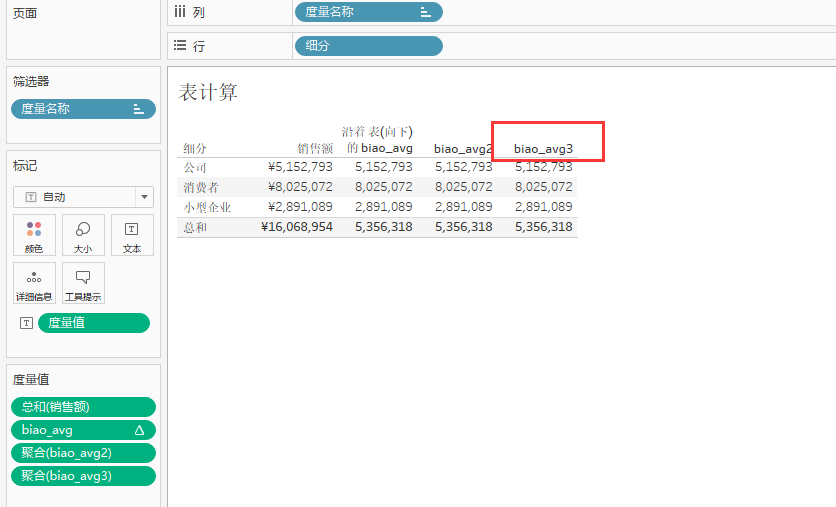Open the Tooltip marks card
Image resolution: width=836 pixels, height=507 pixels.
pos(83,283)
